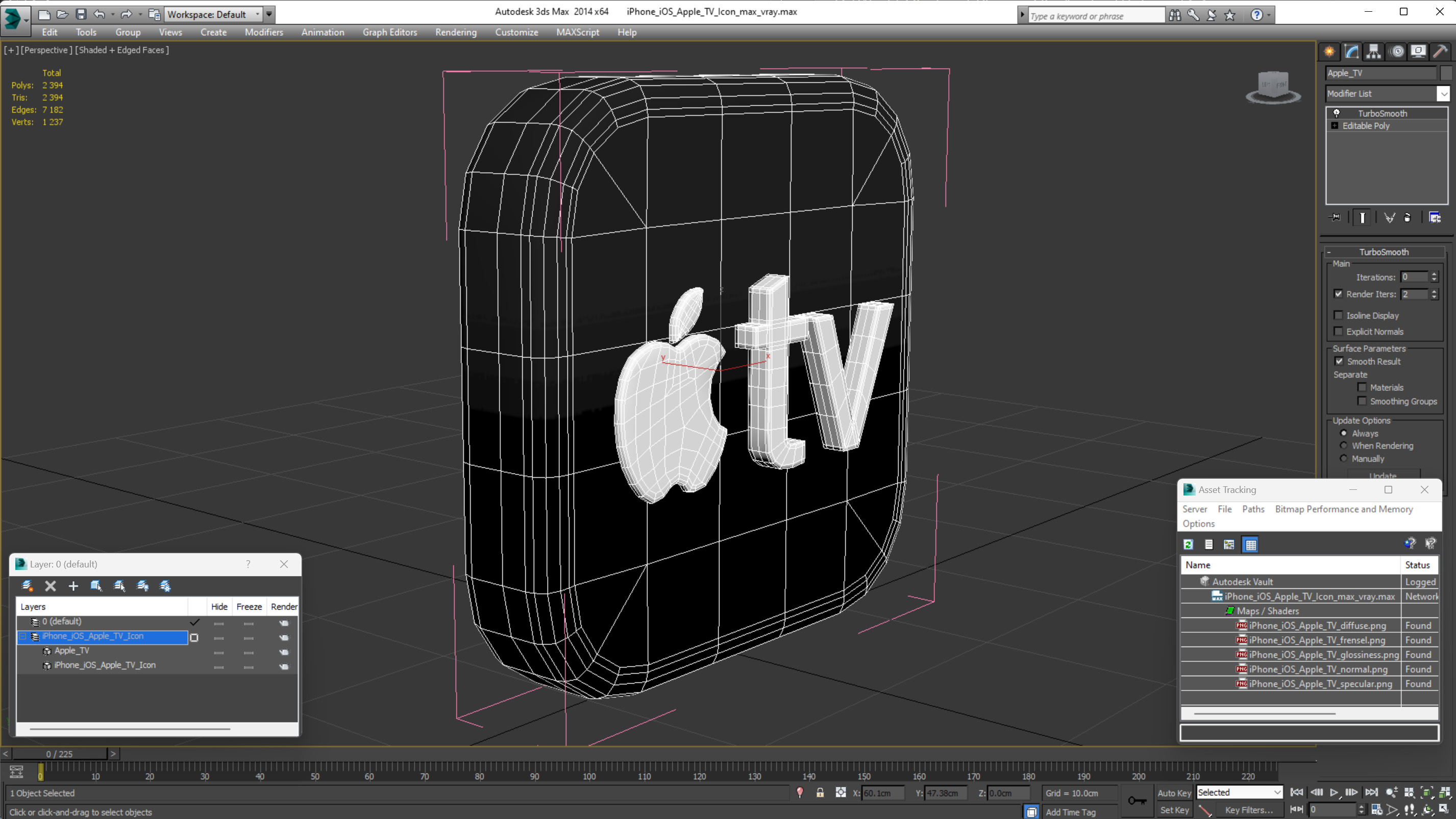Image resolution: width=1456 pixels, height=819 pixels.
Task: Open the Rendering menu
Action: coord(456,32)
